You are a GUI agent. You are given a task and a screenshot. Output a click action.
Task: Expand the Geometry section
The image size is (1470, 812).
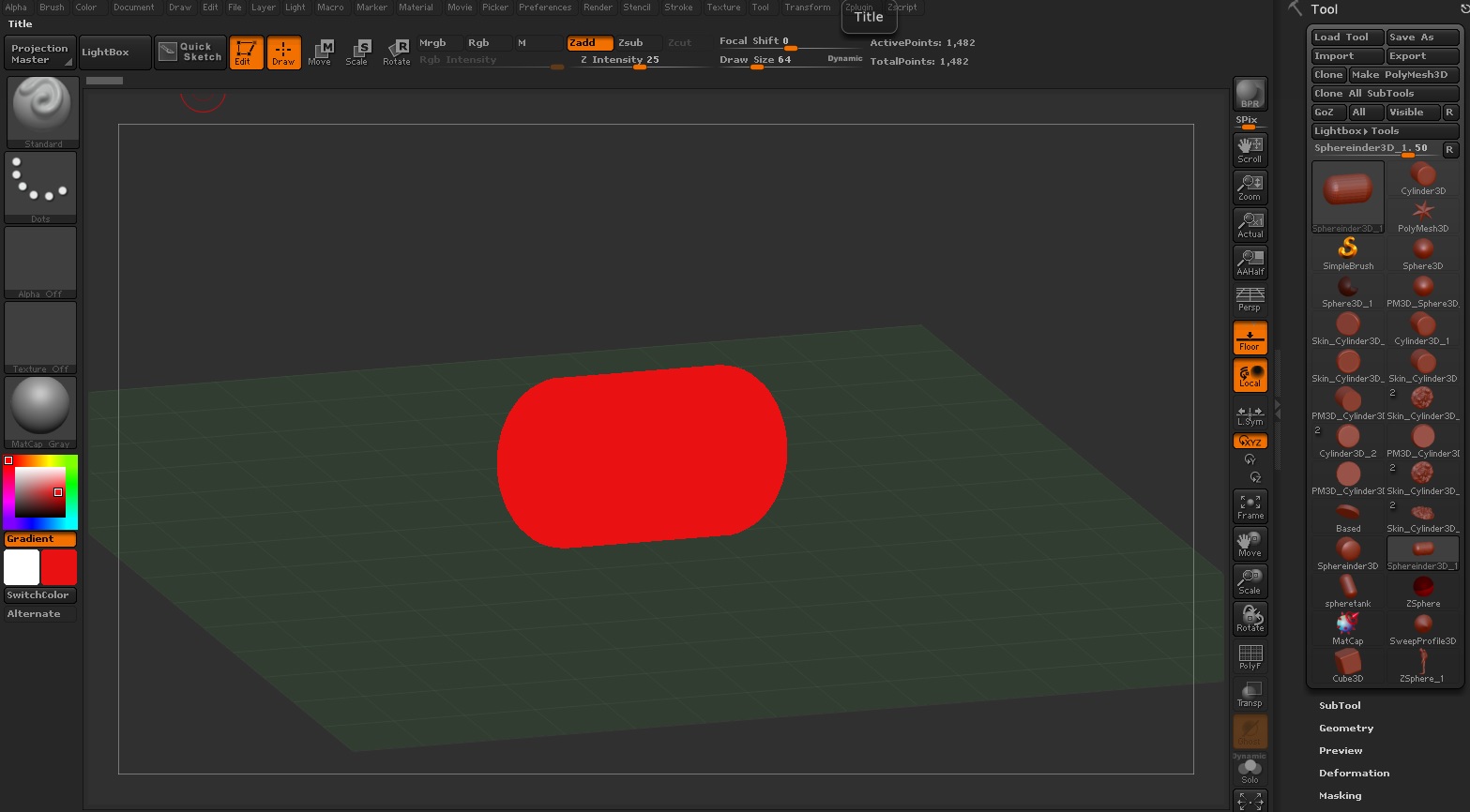1346,729
